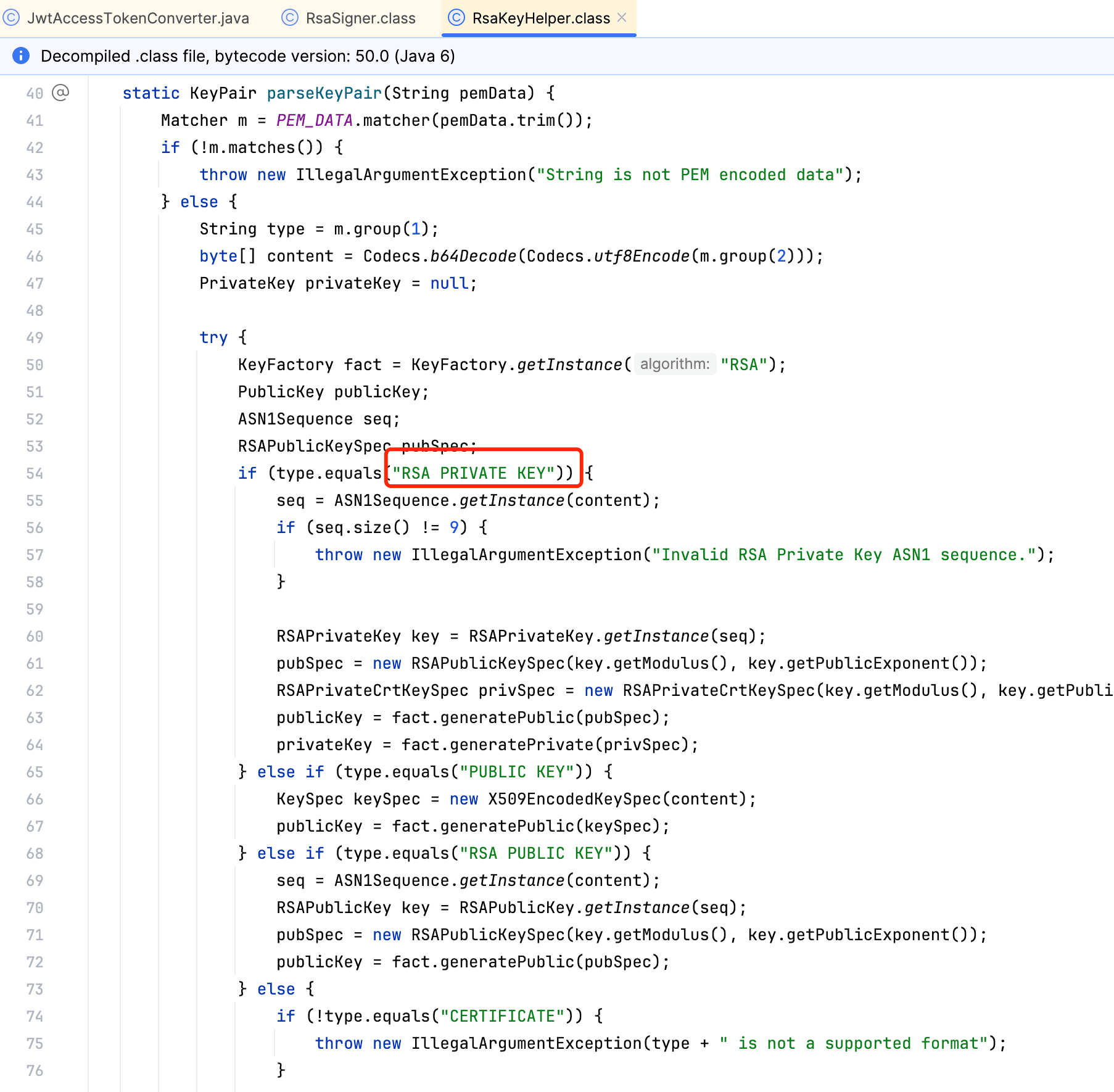
Task: Click the number 9 on line 56
Action: (454, 527)
